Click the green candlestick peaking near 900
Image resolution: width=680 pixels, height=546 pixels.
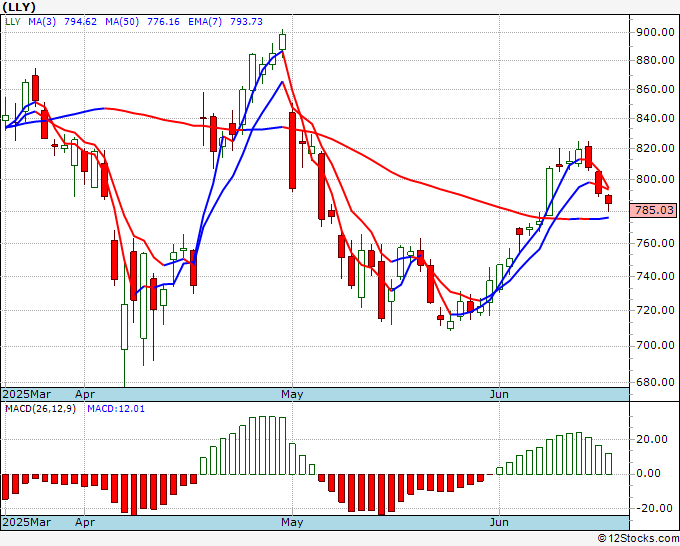coord(283,42)
